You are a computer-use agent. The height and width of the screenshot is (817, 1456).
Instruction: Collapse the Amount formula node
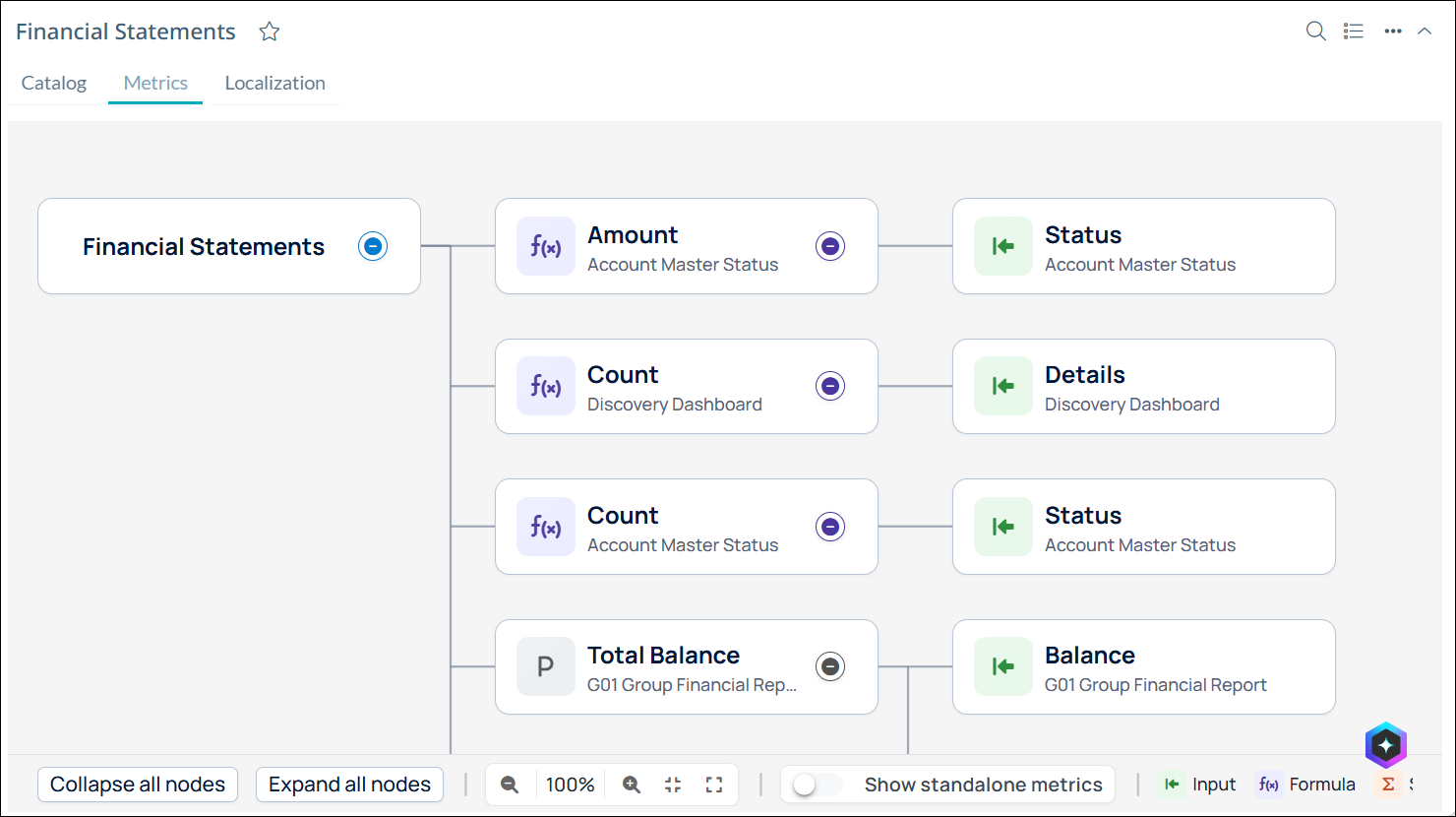click(830, 246)
